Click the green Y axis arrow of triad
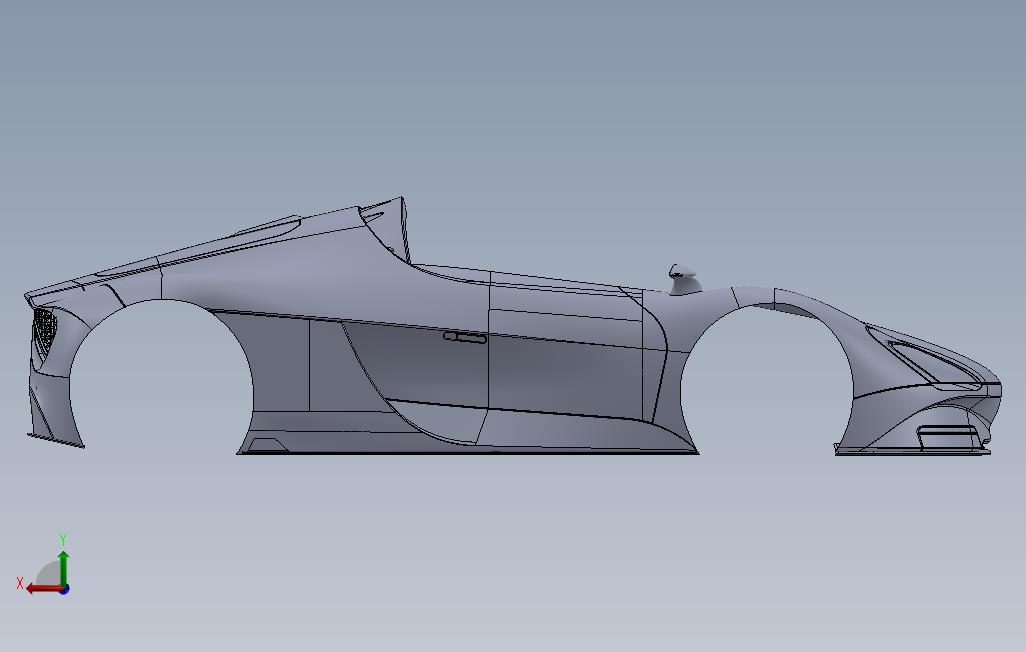Screen dimensions: 1026x652 pyautogui.click(x=63, y=568)
